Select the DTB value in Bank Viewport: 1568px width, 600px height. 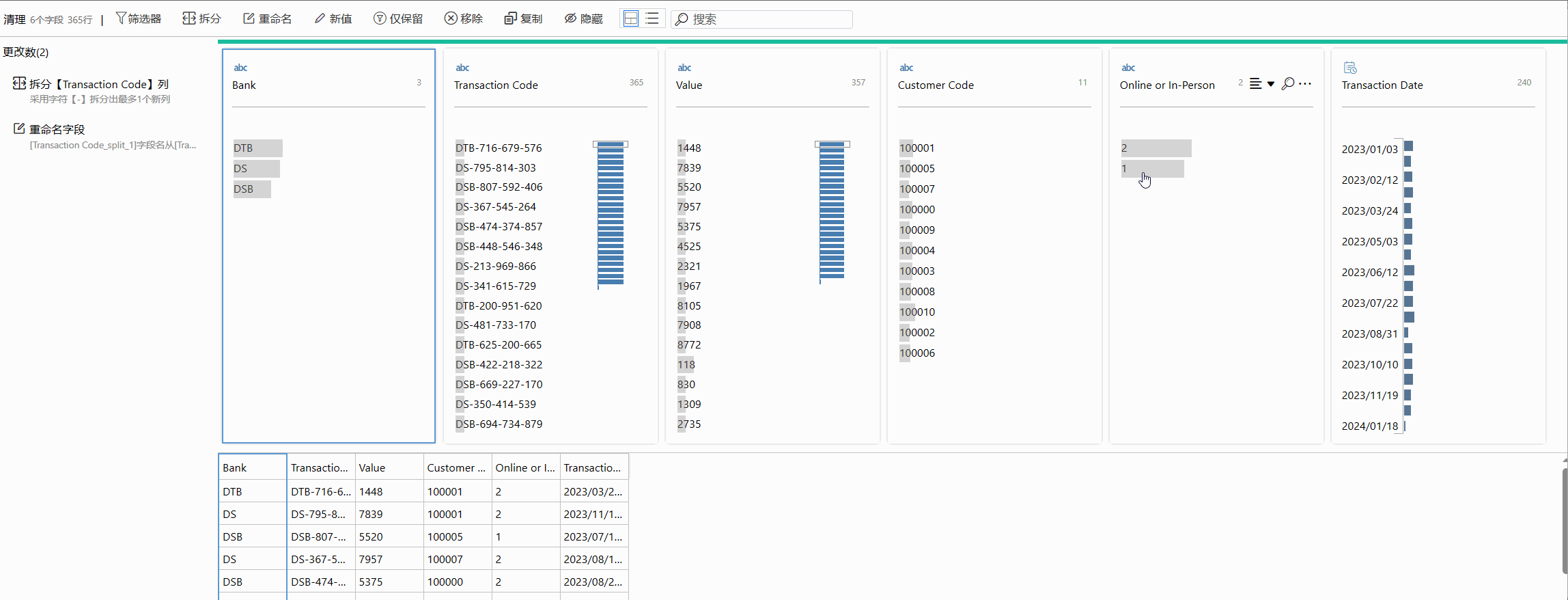tap(257, 148)
